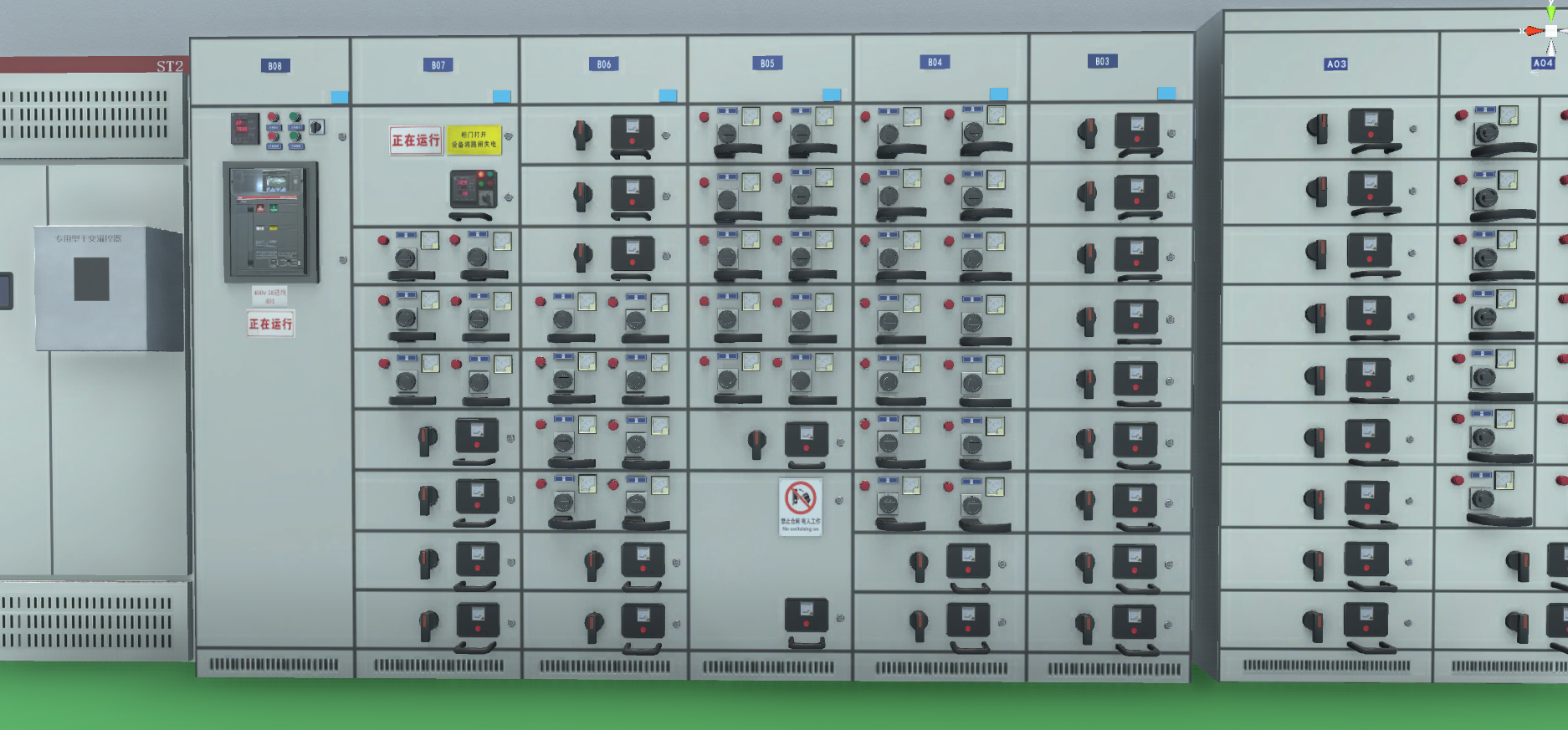Turn the selector switch beside B08 push buttons
1568x730 pixels.
click(316, 127)
